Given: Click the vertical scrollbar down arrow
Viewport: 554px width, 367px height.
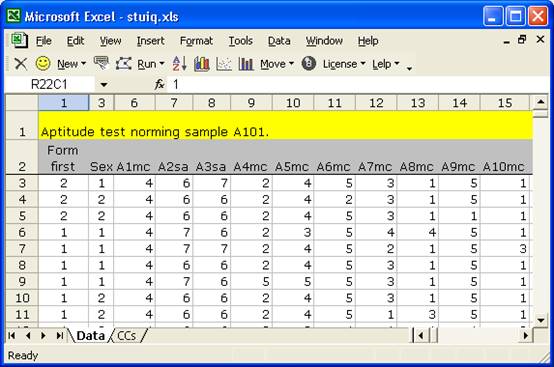Looking at the screenshot, I should 541,320.
